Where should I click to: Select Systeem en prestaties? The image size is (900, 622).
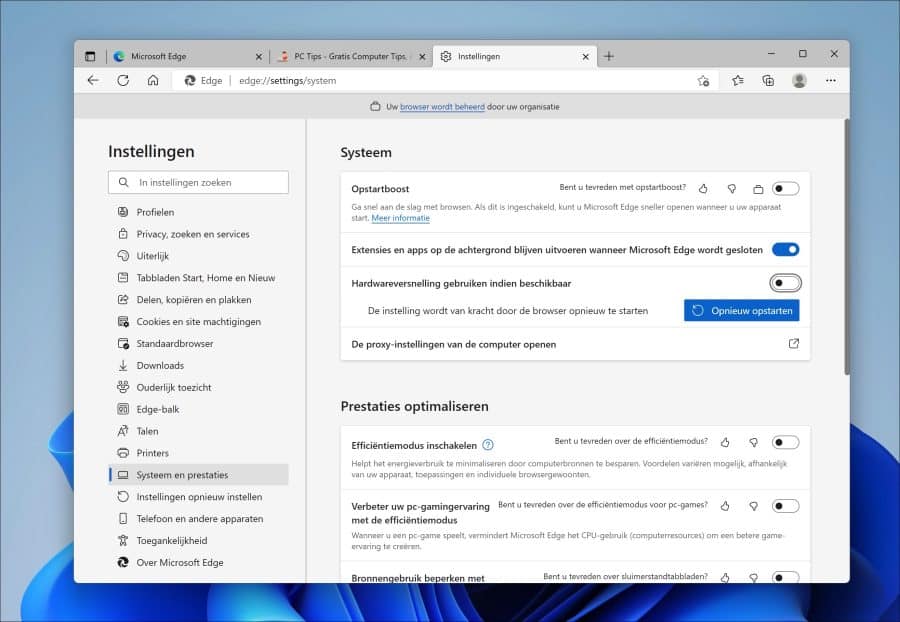[199, 475]
